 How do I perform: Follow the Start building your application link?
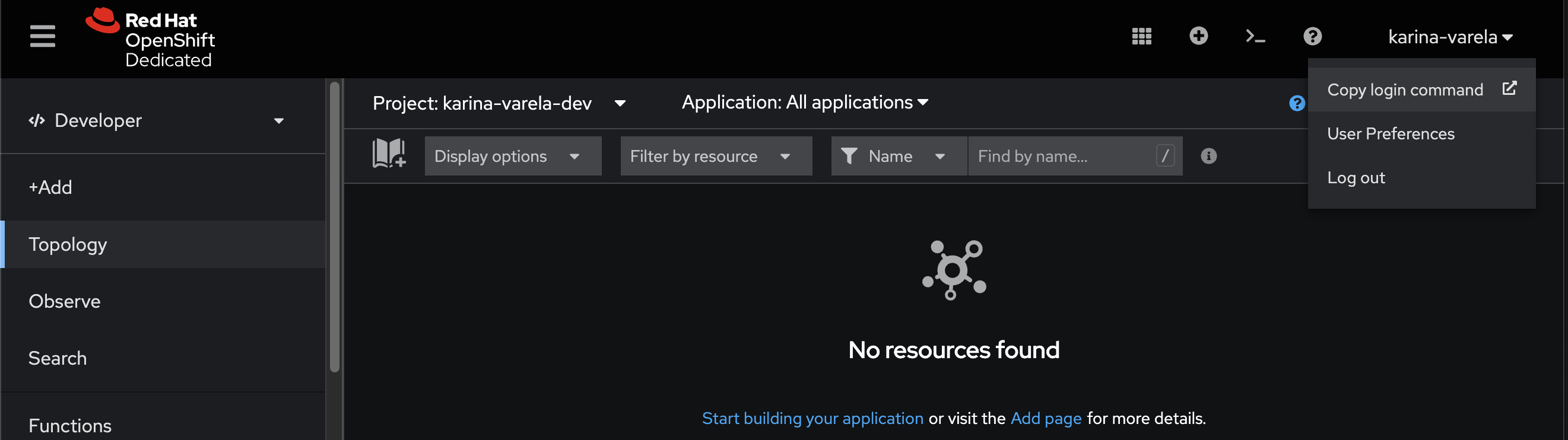click(x=812, y=419)
